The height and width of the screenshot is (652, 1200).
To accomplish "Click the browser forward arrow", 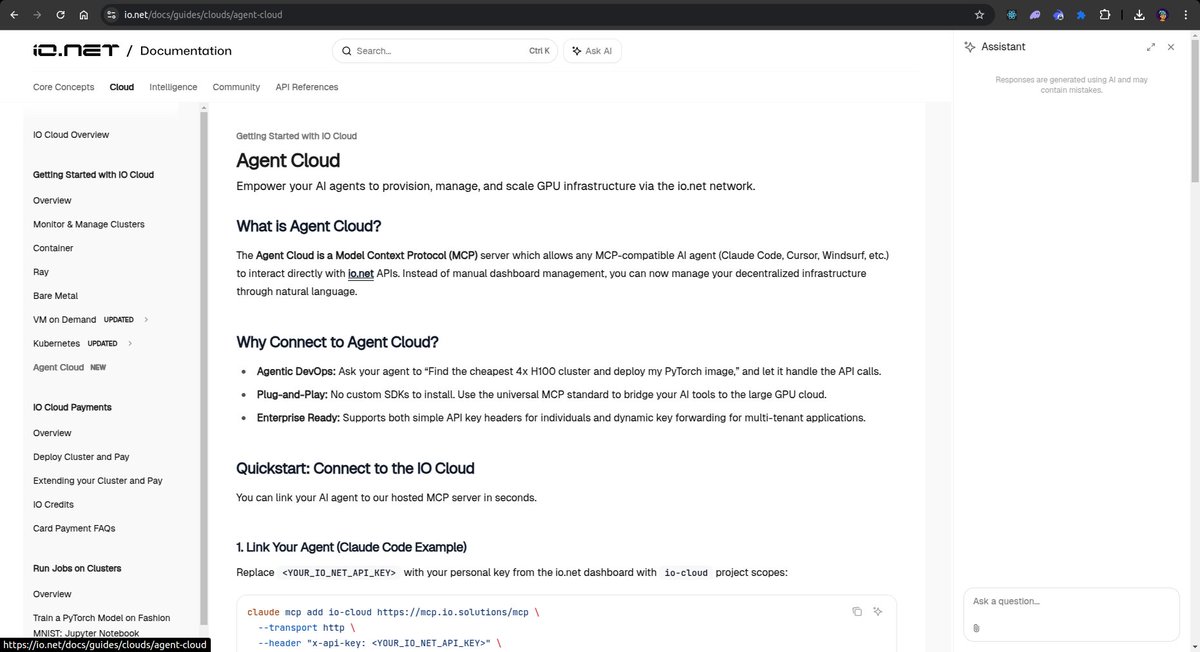I will click(x=37, y=15).
